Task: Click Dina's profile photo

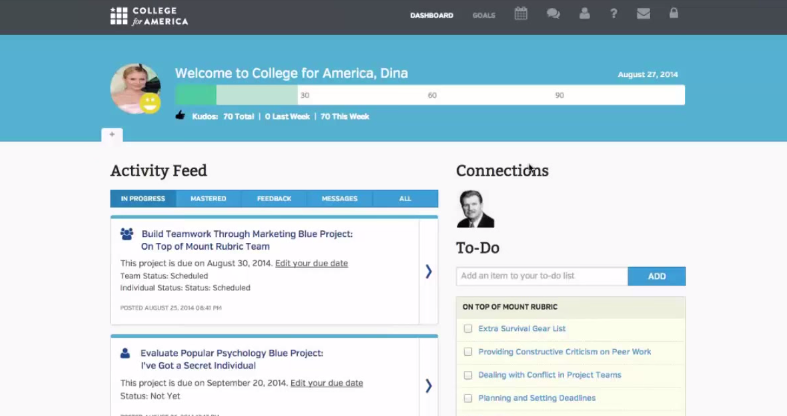Action: coord(135,88)
